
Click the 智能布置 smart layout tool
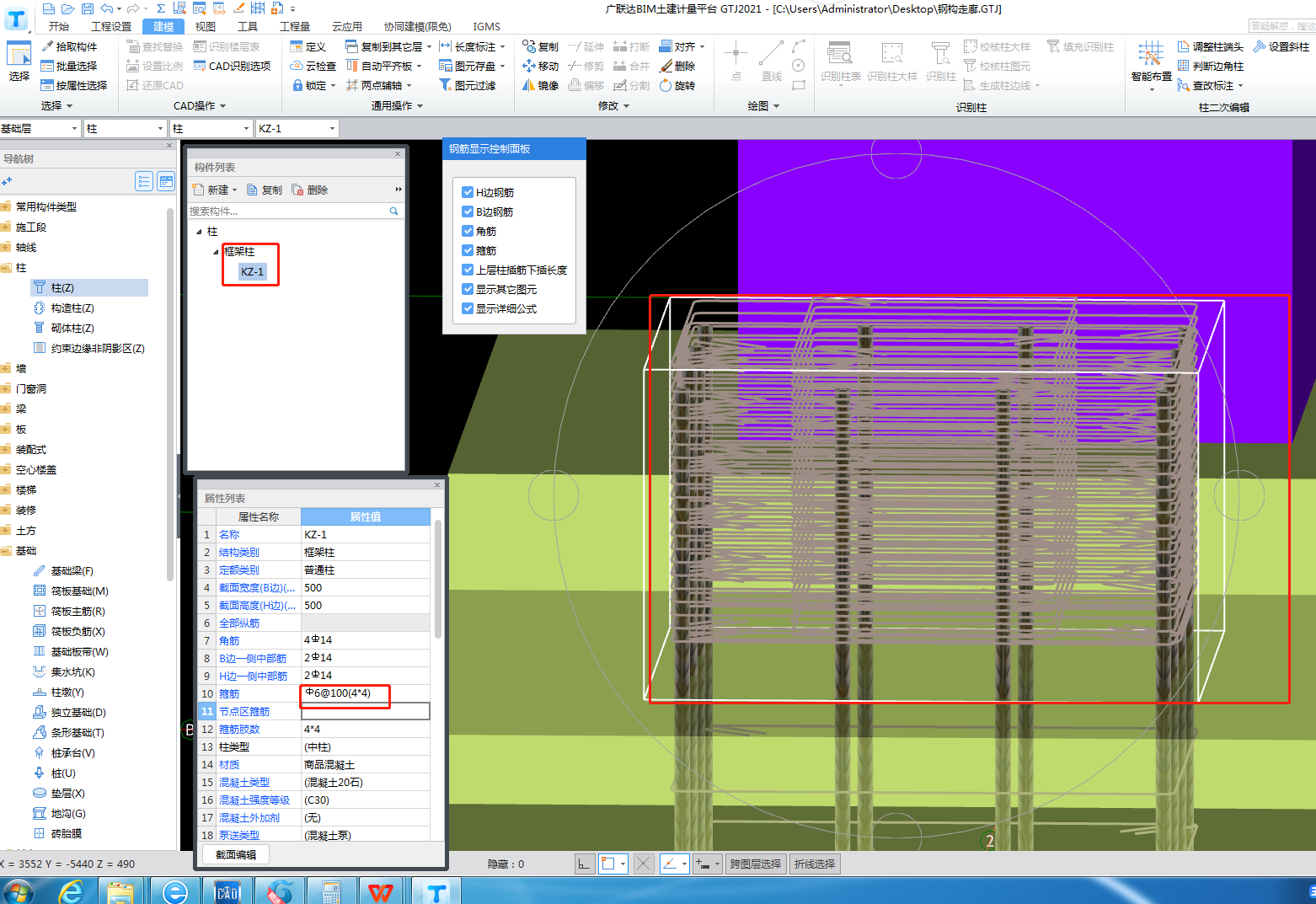click(1151, 63)
